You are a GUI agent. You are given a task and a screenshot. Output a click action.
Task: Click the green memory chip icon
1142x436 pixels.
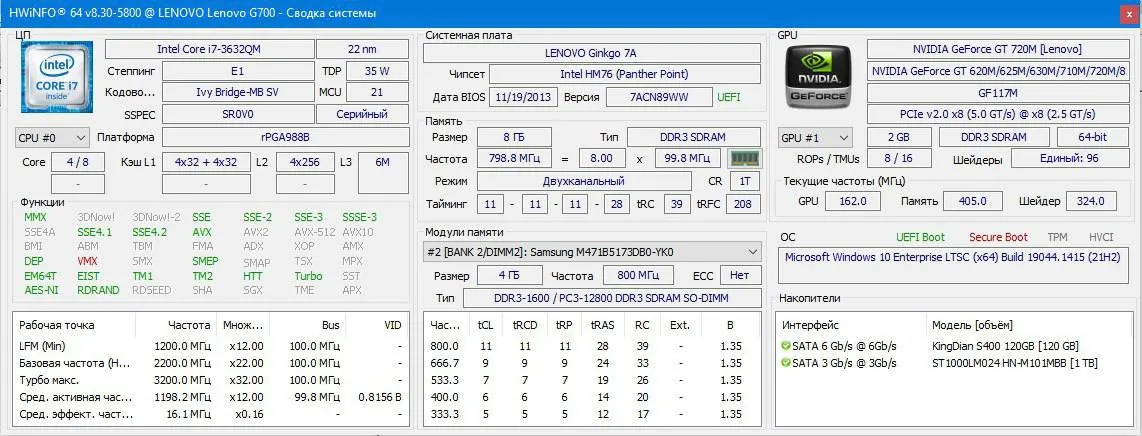point(744,159)
